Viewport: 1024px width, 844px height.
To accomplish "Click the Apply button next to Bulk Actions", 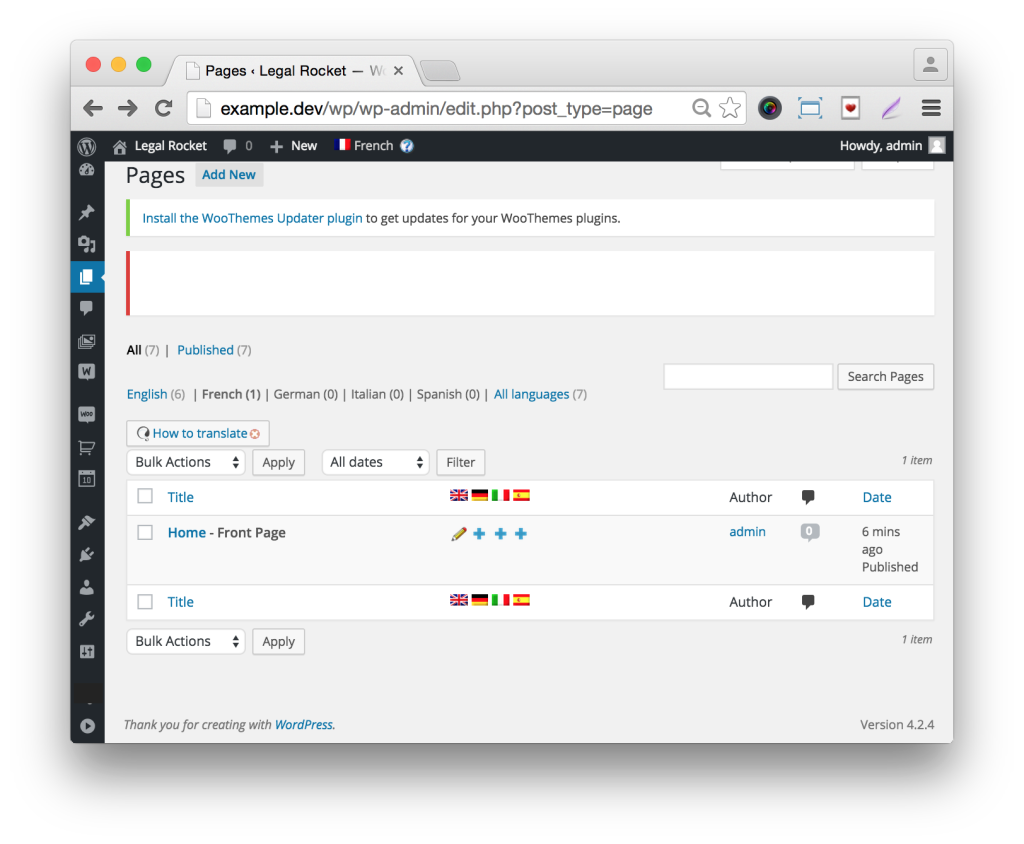I will tap(278, 462).
